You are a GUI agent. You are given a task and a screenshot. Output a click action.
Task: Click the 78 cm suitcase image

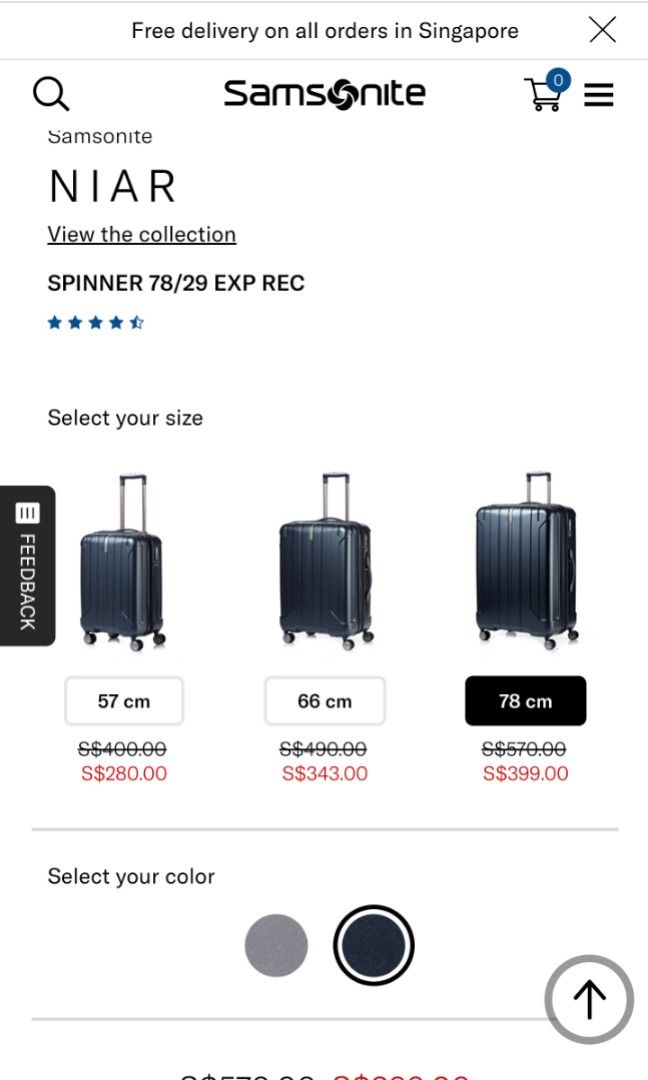coord(527,570)
